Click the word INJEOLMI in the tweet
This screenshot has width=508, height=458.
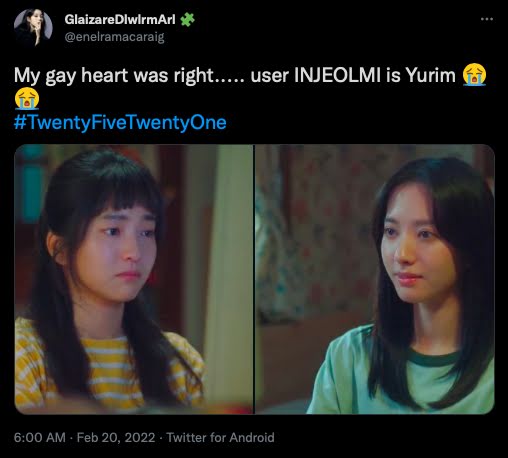click(337, 75)
